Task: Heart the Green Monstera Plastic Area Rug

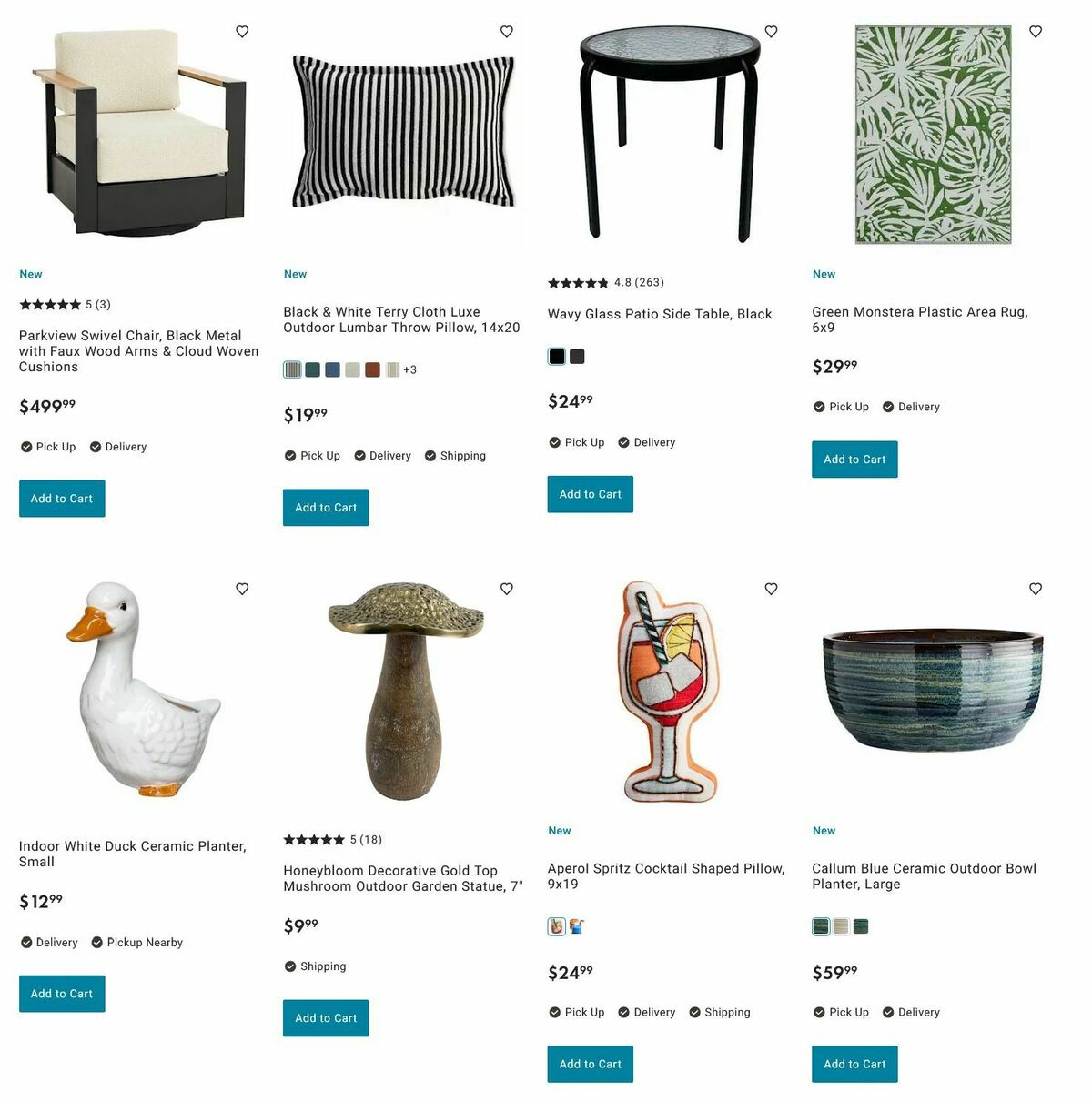Action: [1036, 32]
